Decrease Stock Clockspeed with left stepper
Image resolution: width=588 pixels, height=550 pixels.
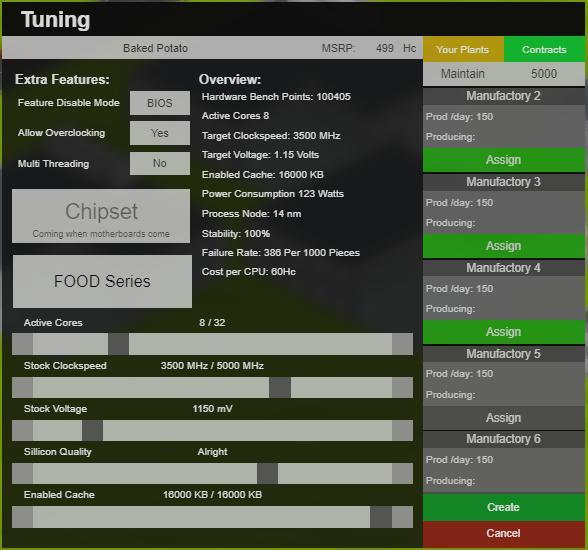point(22,387)
